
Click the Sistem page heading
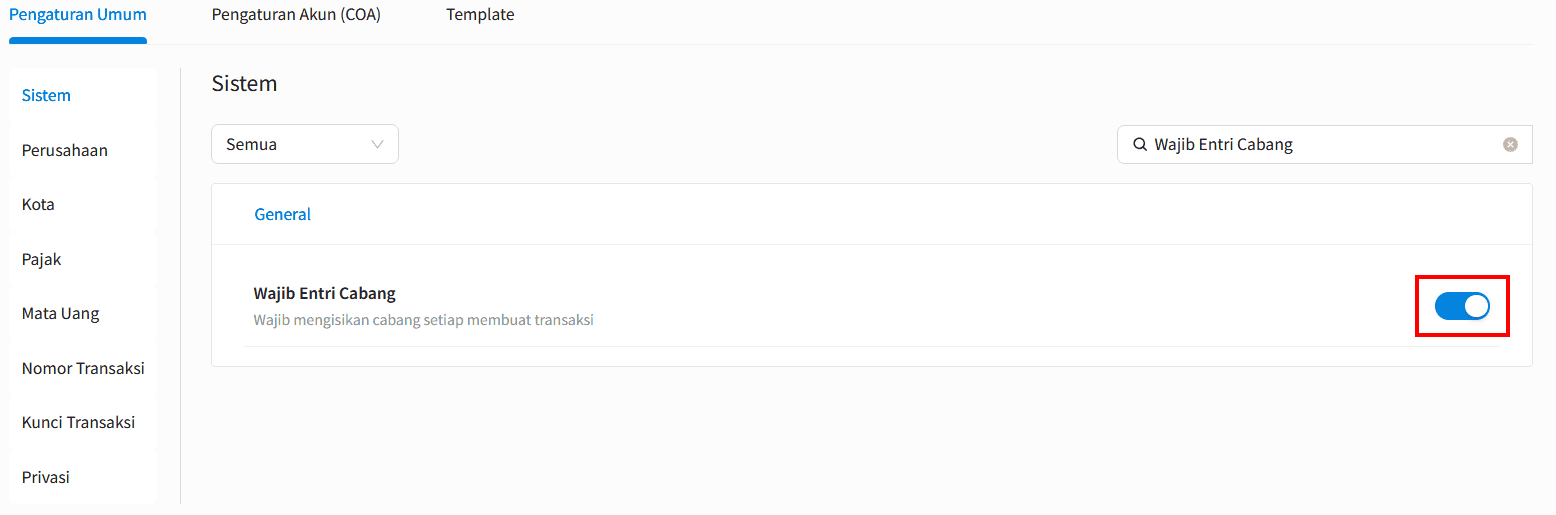click(x=244, y=84)
